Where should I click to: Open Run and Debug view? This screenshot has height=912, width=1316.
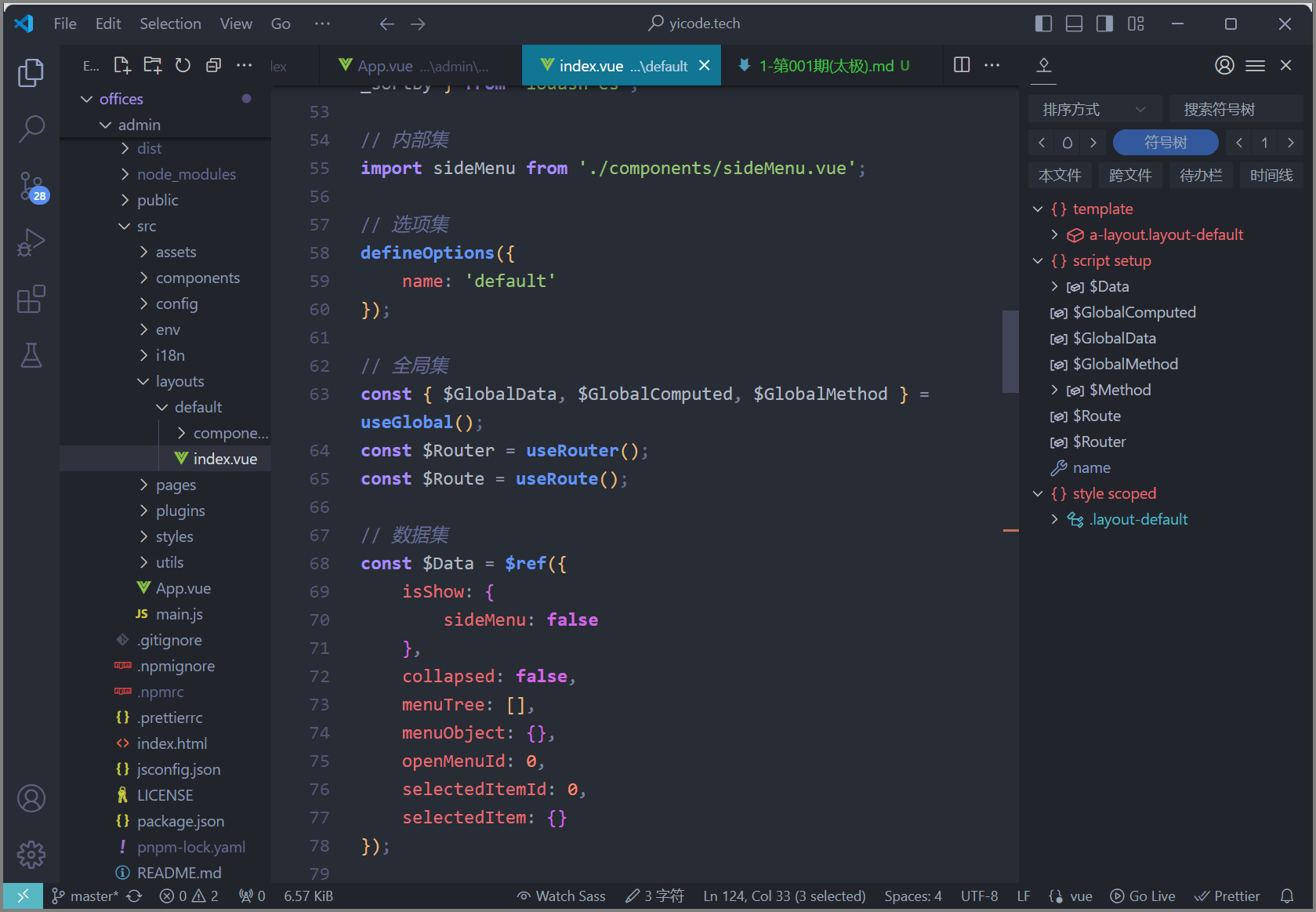tap(31, 242)
